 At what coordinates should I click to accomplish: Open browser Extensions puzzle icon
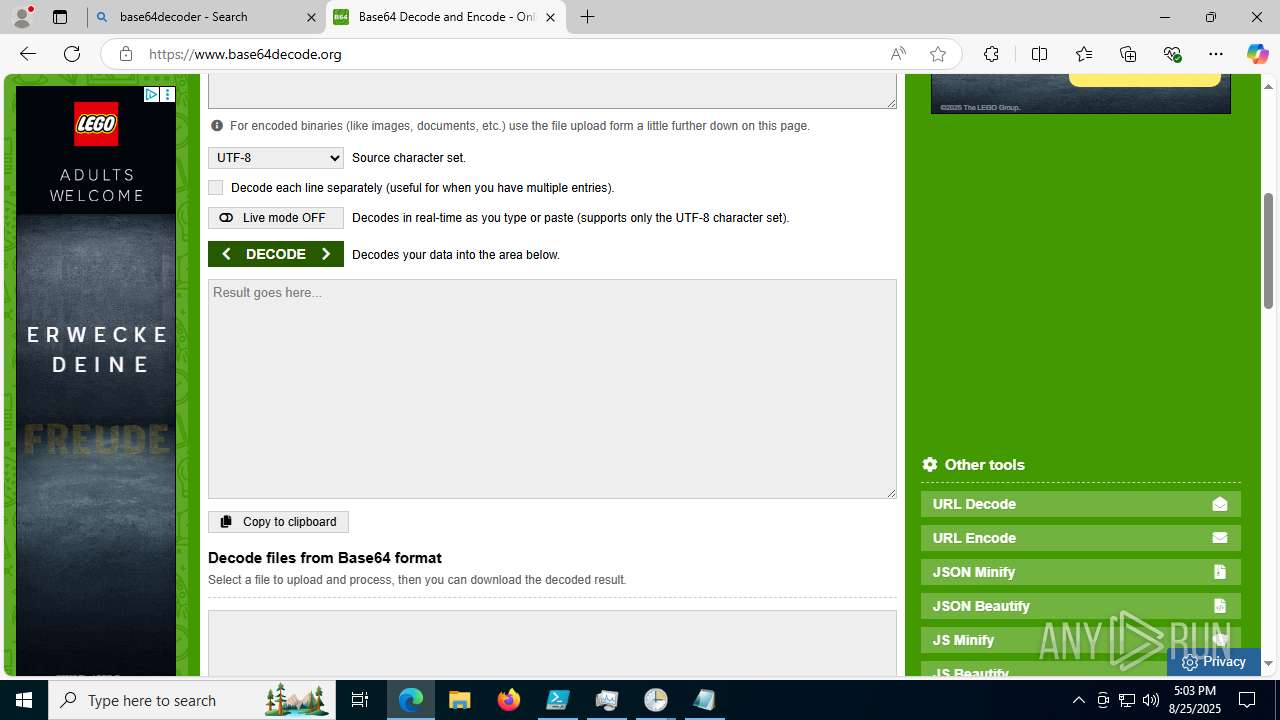point(991,54)
